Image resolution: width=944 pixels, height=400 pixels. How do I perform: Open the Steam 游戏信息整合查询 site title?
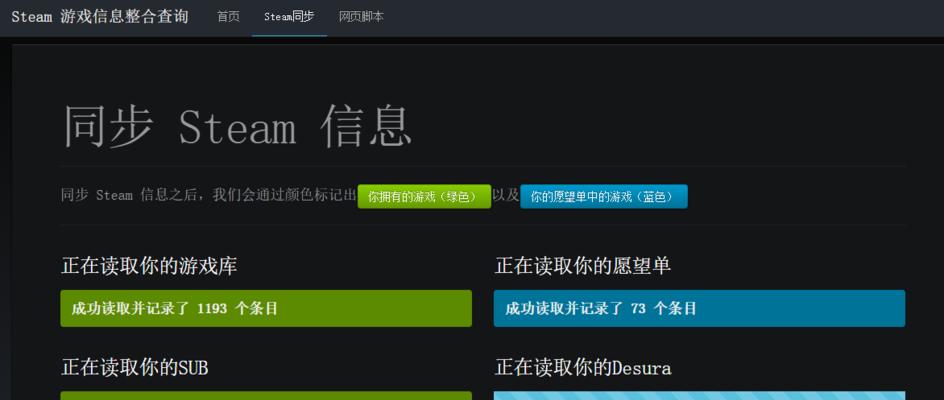100,17
